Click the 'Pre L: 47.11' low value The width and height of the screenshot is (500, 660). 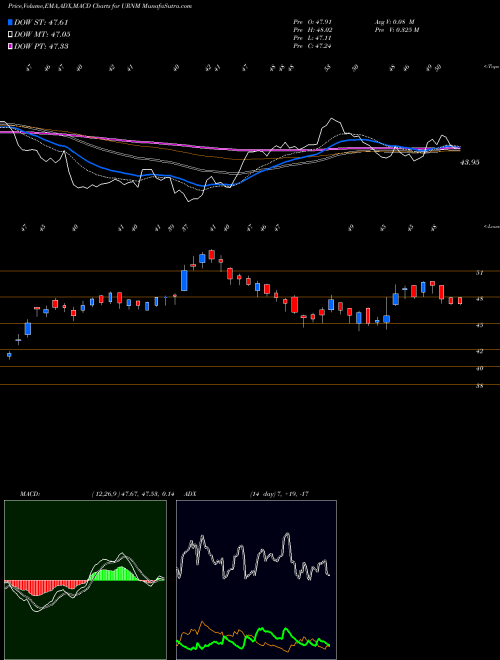click(312, 38)
